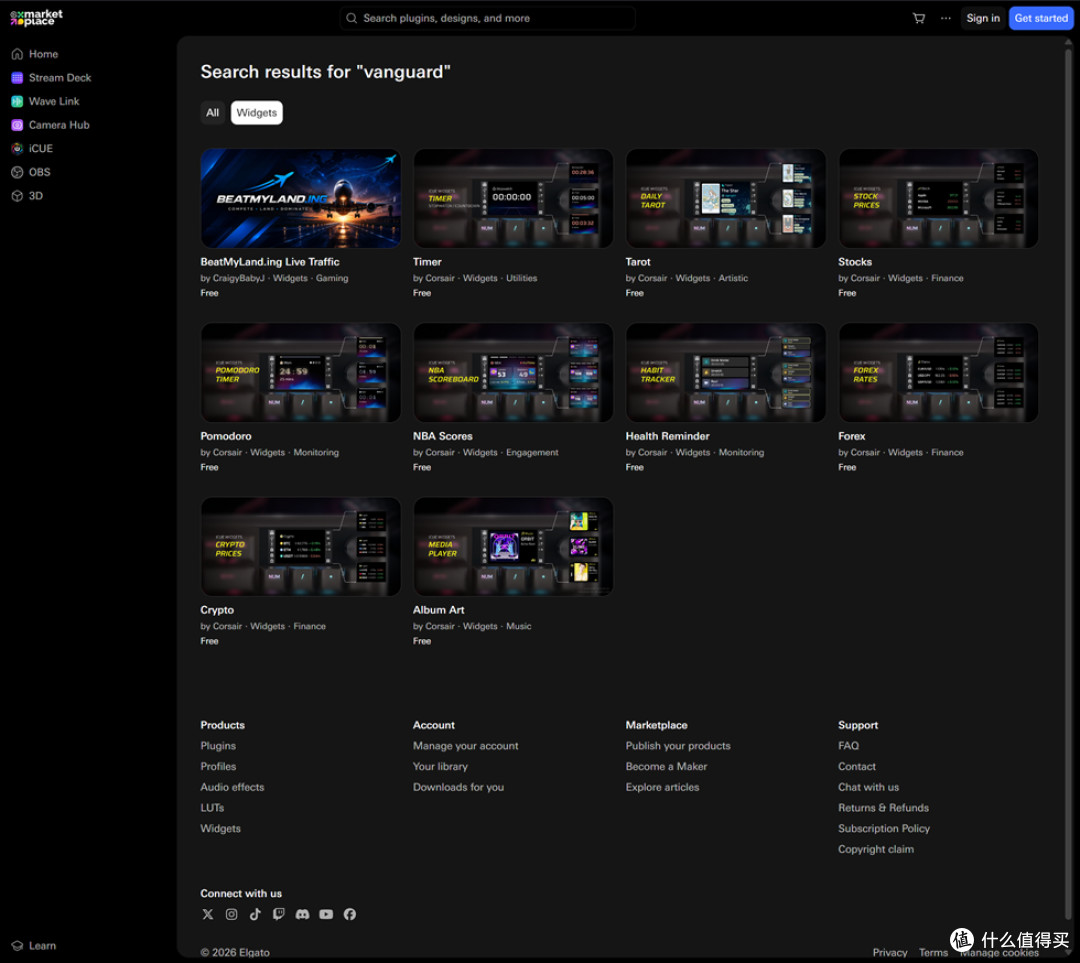Click the Marketplace logo
Image resolution: width=1080 pixels, height=963 pixels.
(x=37, y=17)
